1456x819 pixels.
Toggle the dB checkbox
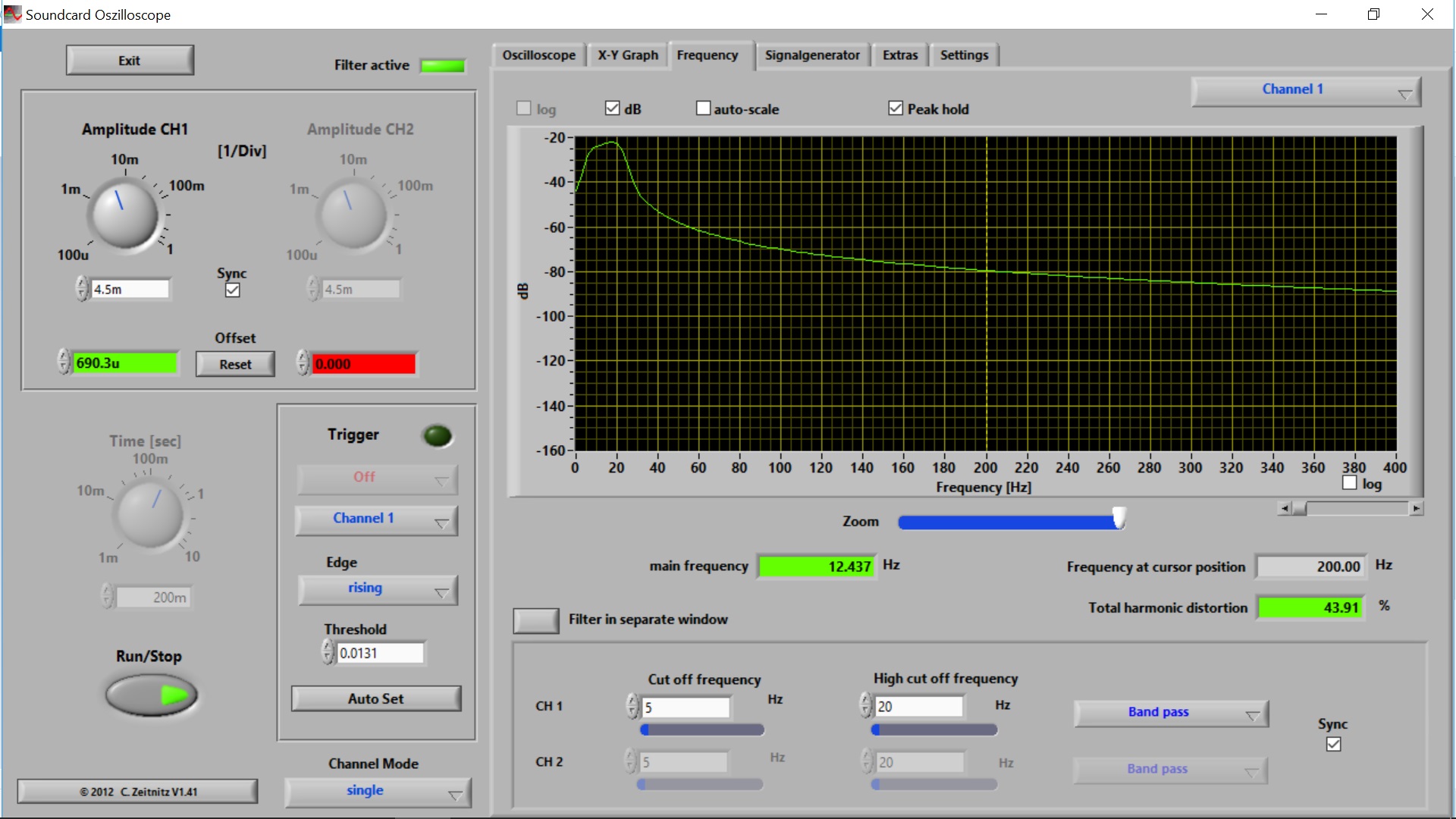(612, 108)
